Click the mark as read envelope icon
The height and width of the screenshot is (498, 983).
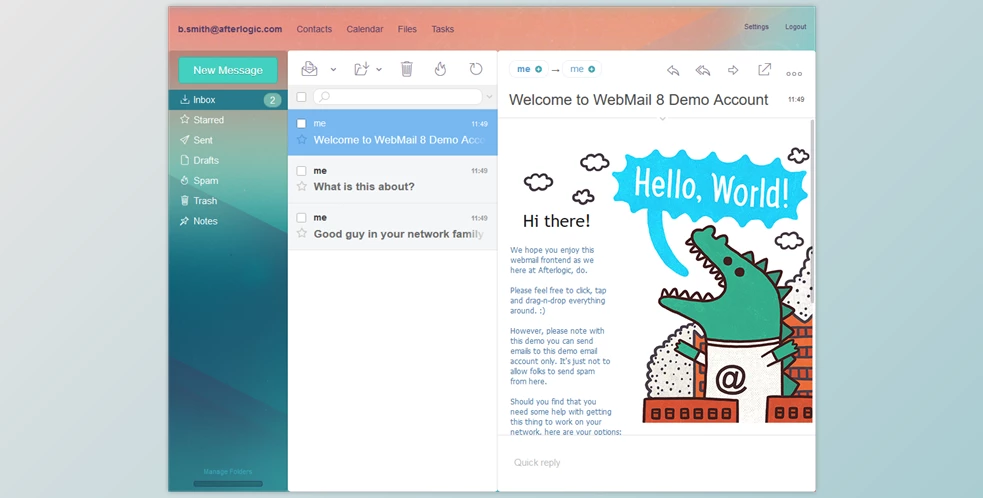[x=309, y=69]
